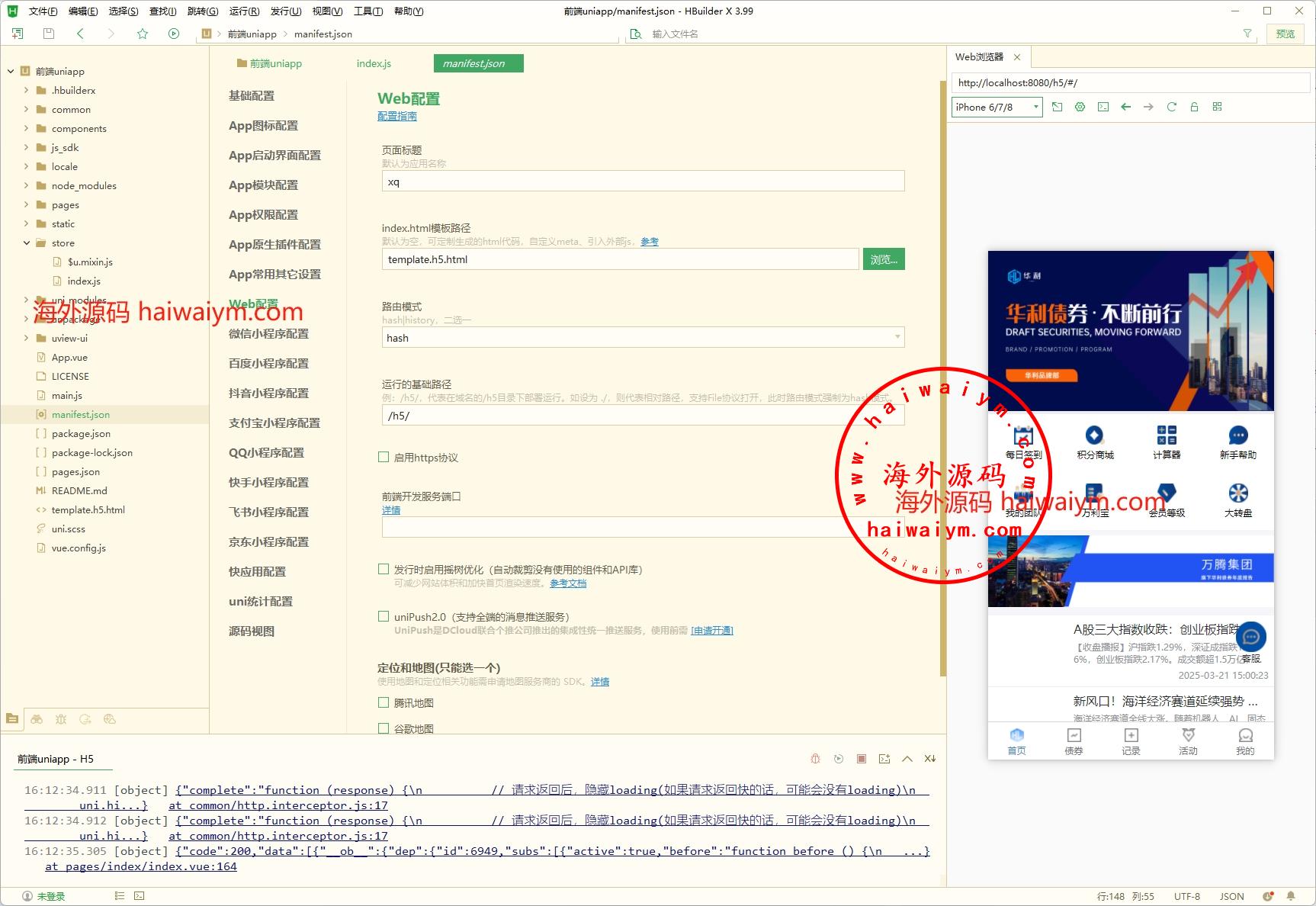Open the 运行(R) menu

244,11
